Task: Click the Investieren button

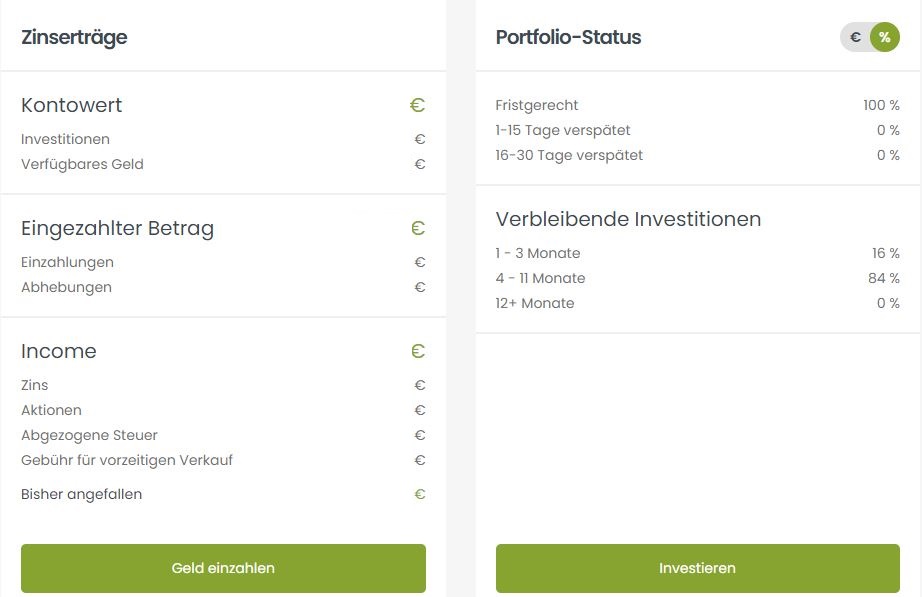Action: coord(697,568)
